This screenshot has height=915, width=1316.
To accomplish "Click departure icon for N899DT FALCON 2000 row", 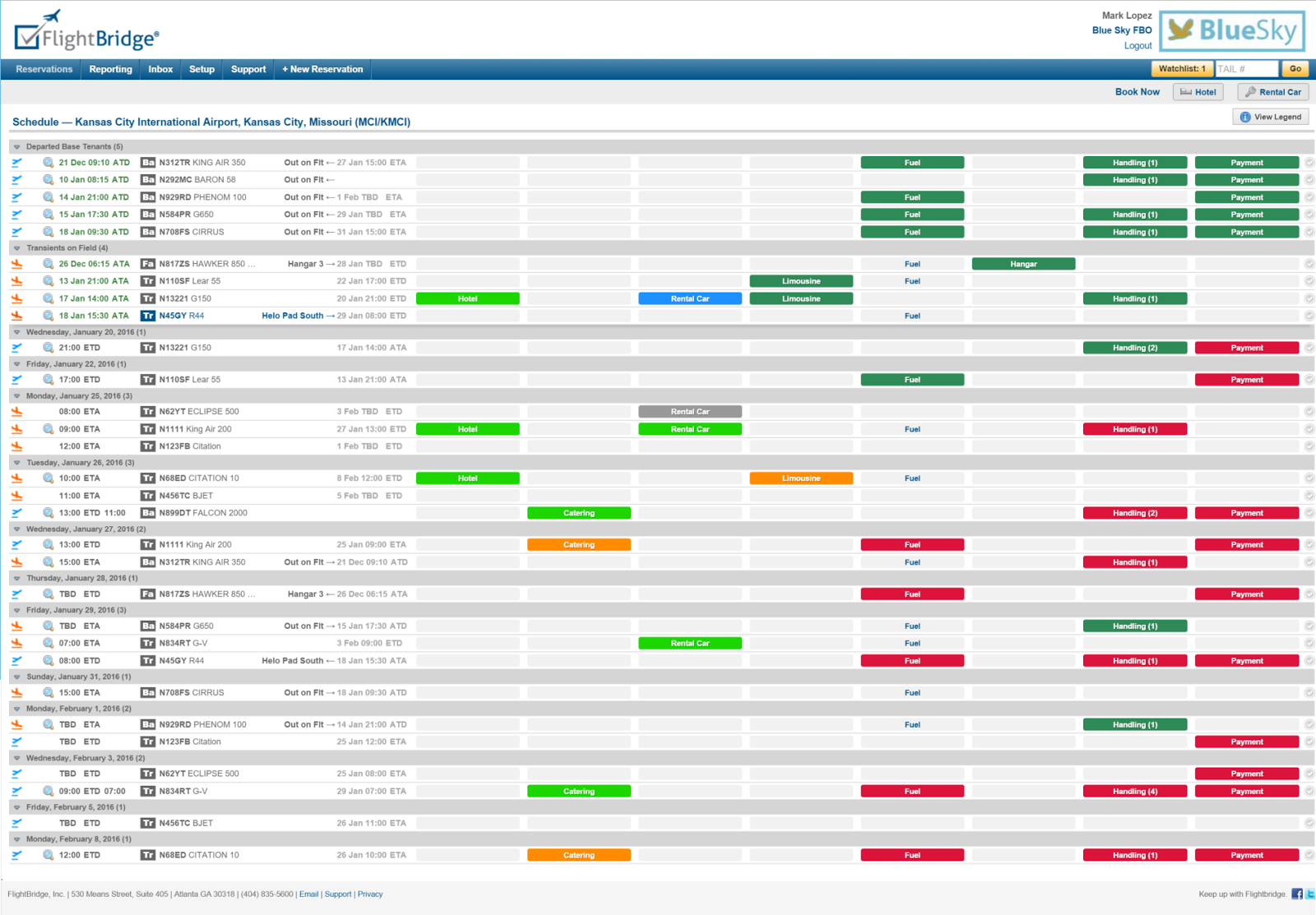I will coord(16,513).
